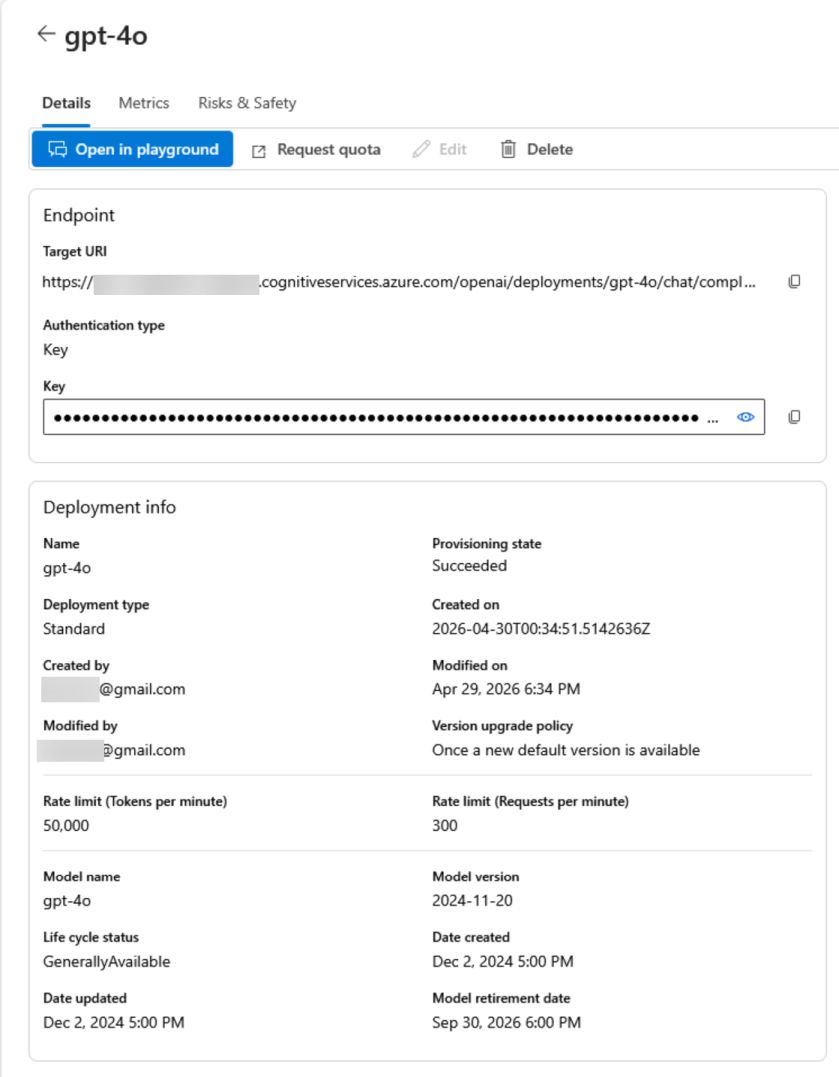Select the Life cycle status GenerallyAvailable

click(107, 962)
